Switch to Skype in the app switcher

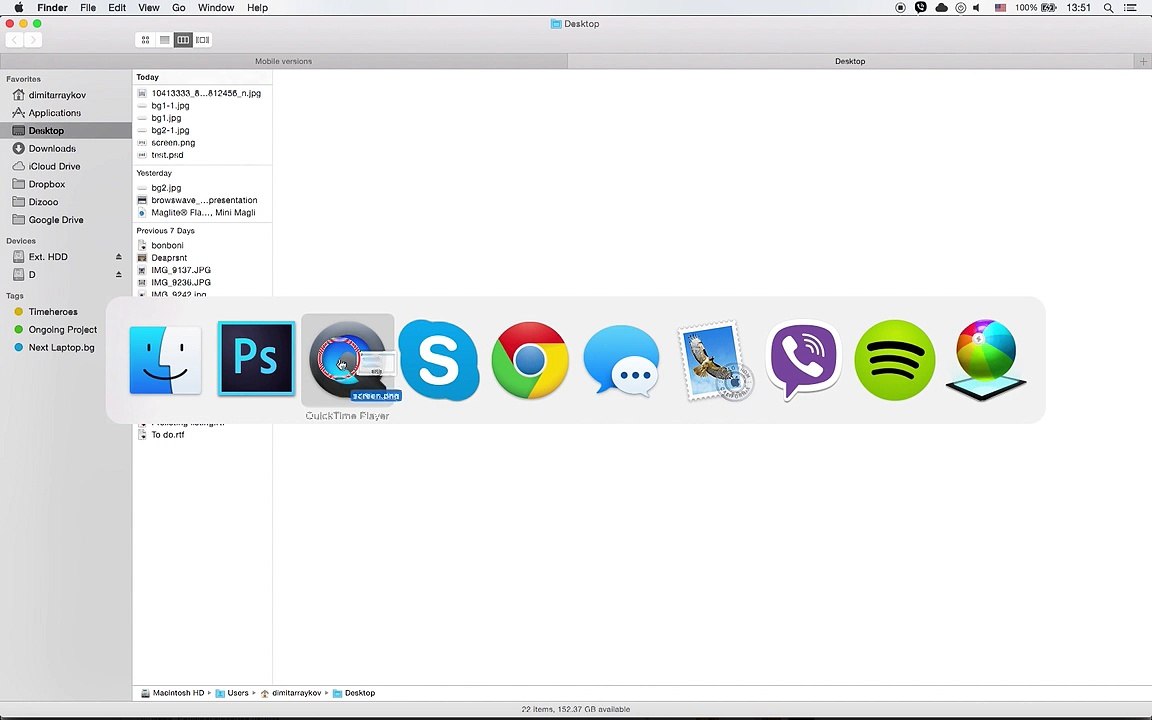439,360
